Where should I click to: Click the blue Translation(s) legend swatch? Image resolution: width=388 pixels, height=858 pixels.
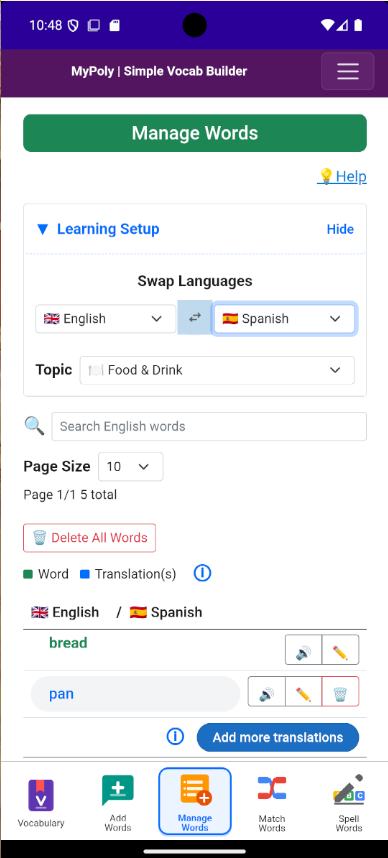[x=85, y=574]
